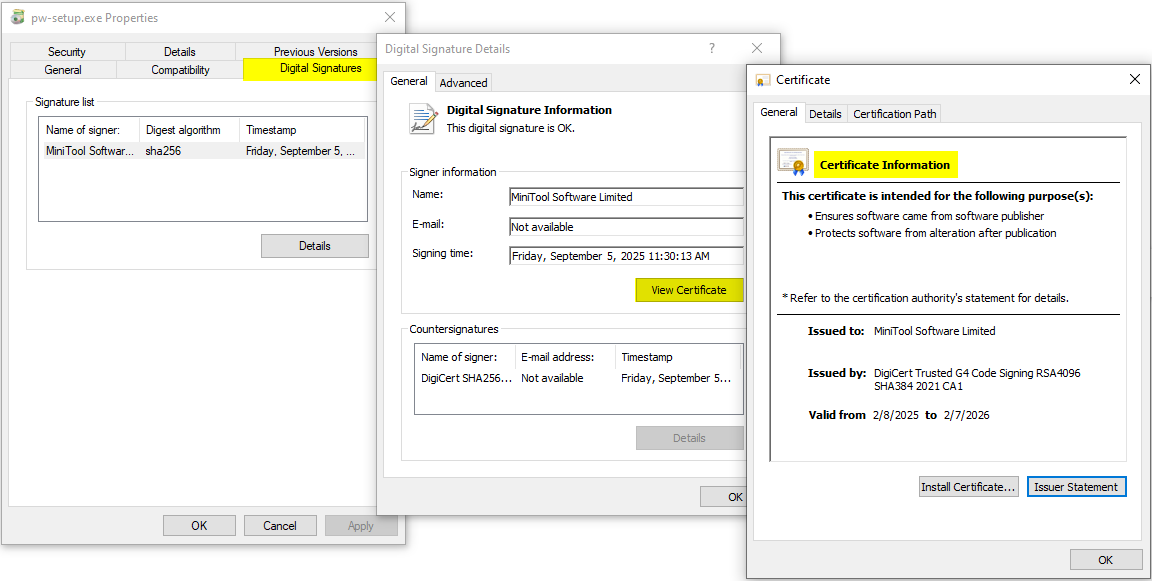Open the Security tab
1152x581 pixels.
tap(66, 51)
